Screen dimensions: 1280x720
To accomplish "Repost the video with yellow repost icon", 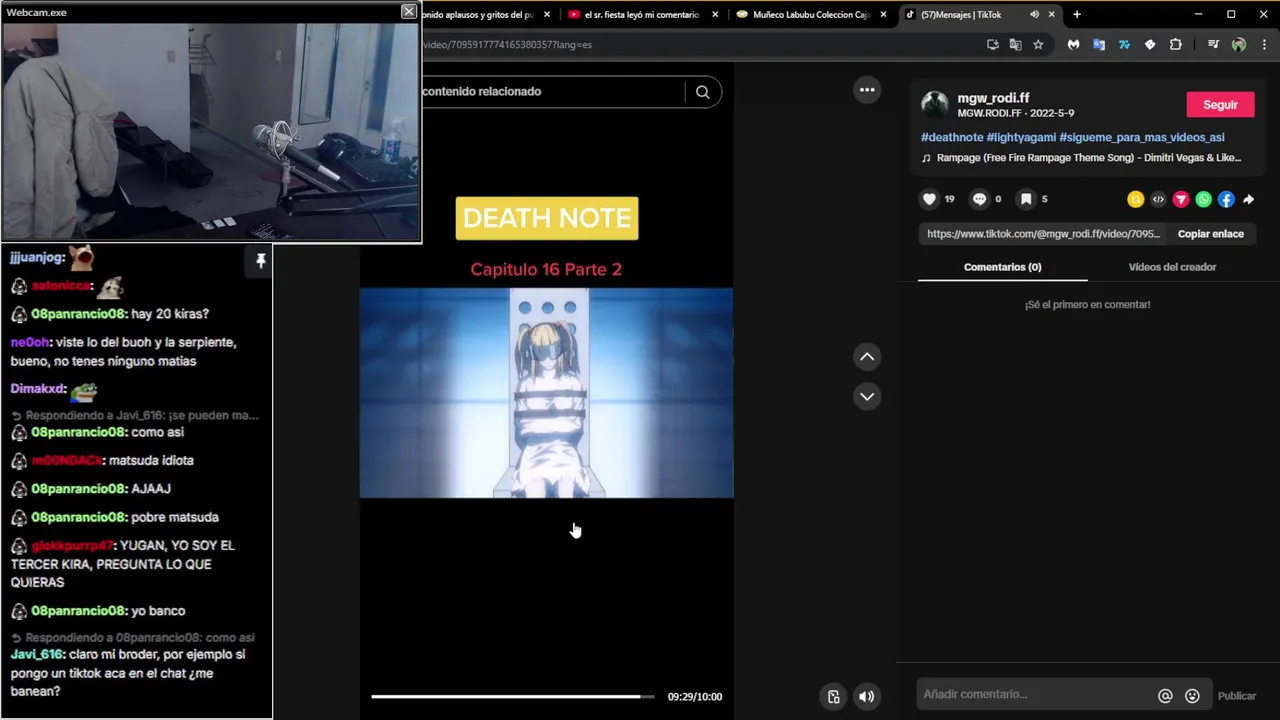I will coord(1135,200).
